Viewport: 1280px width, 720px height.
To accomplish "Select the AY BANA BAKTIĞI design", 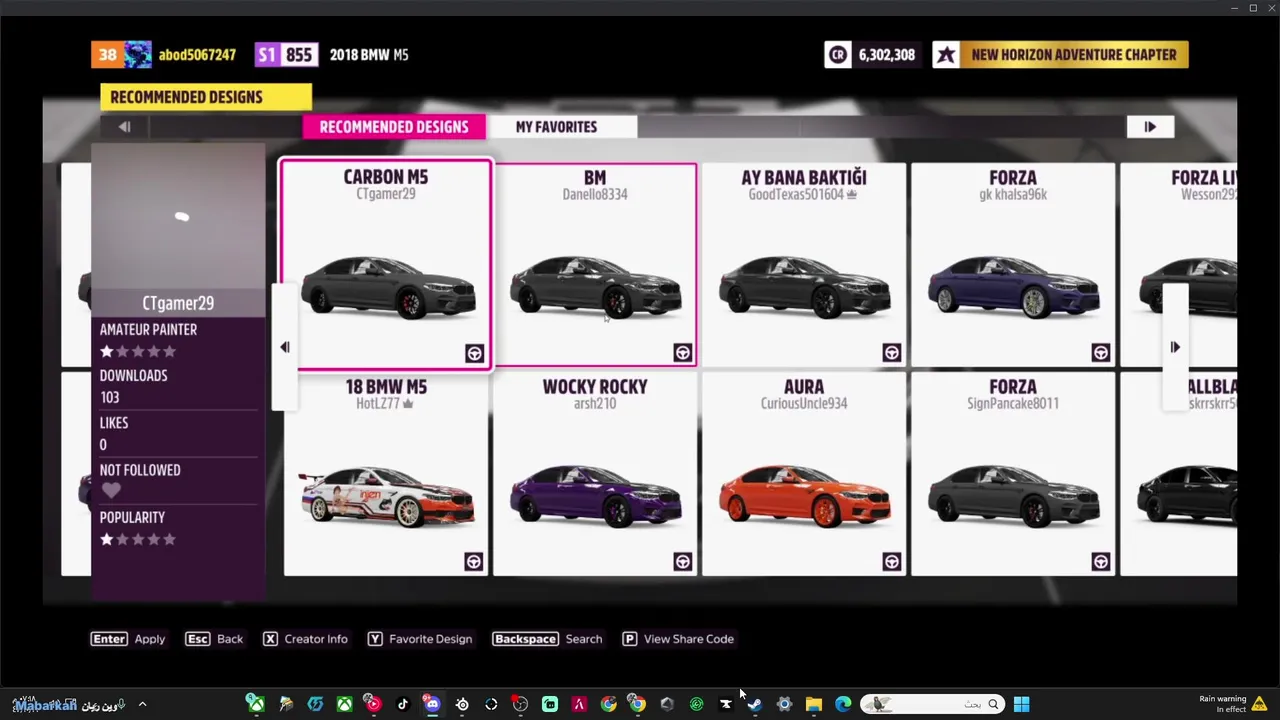I will point(804,264).
